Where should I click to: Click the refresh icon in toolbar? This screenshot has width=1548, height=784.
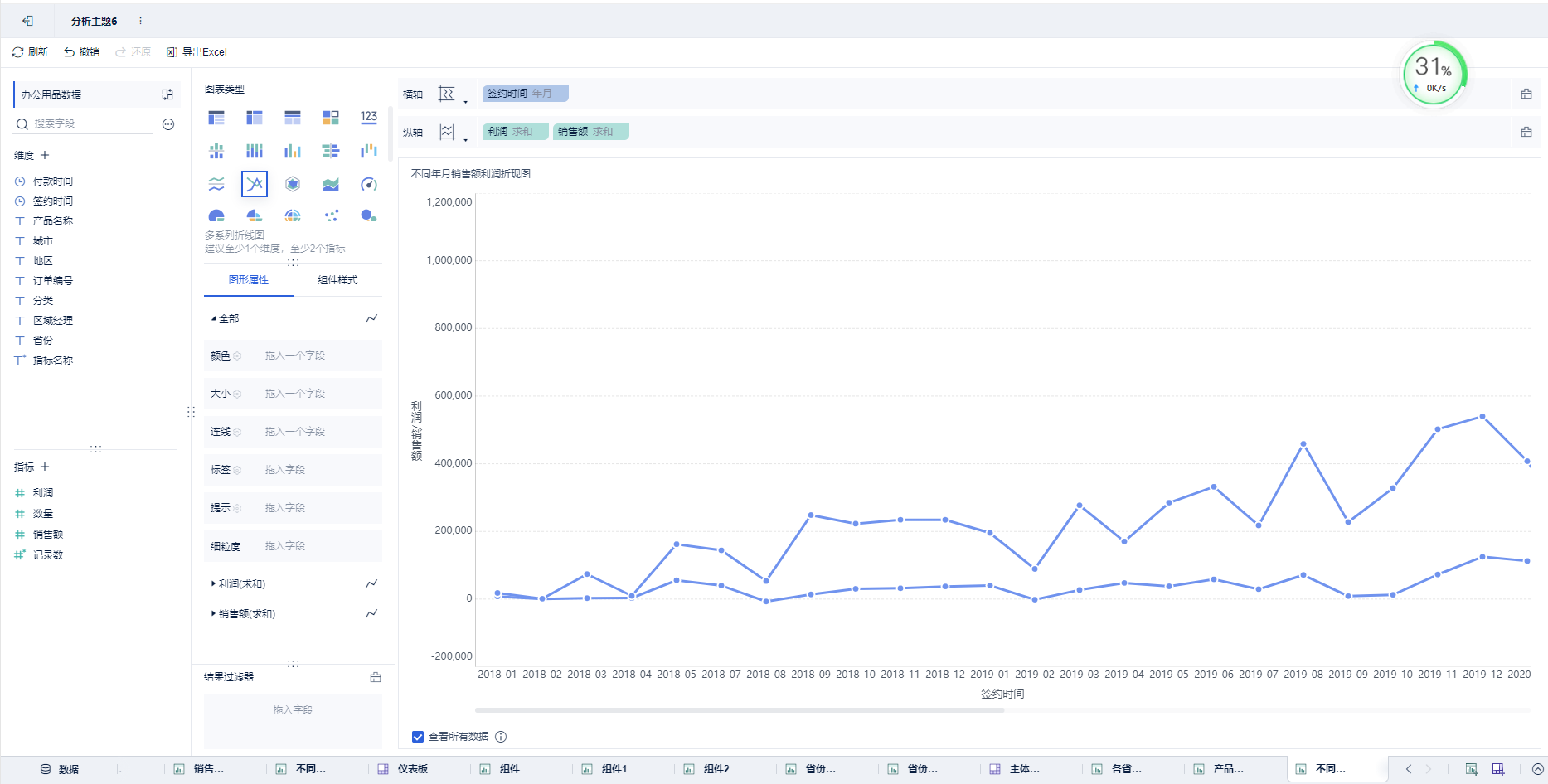pos(17,52)
